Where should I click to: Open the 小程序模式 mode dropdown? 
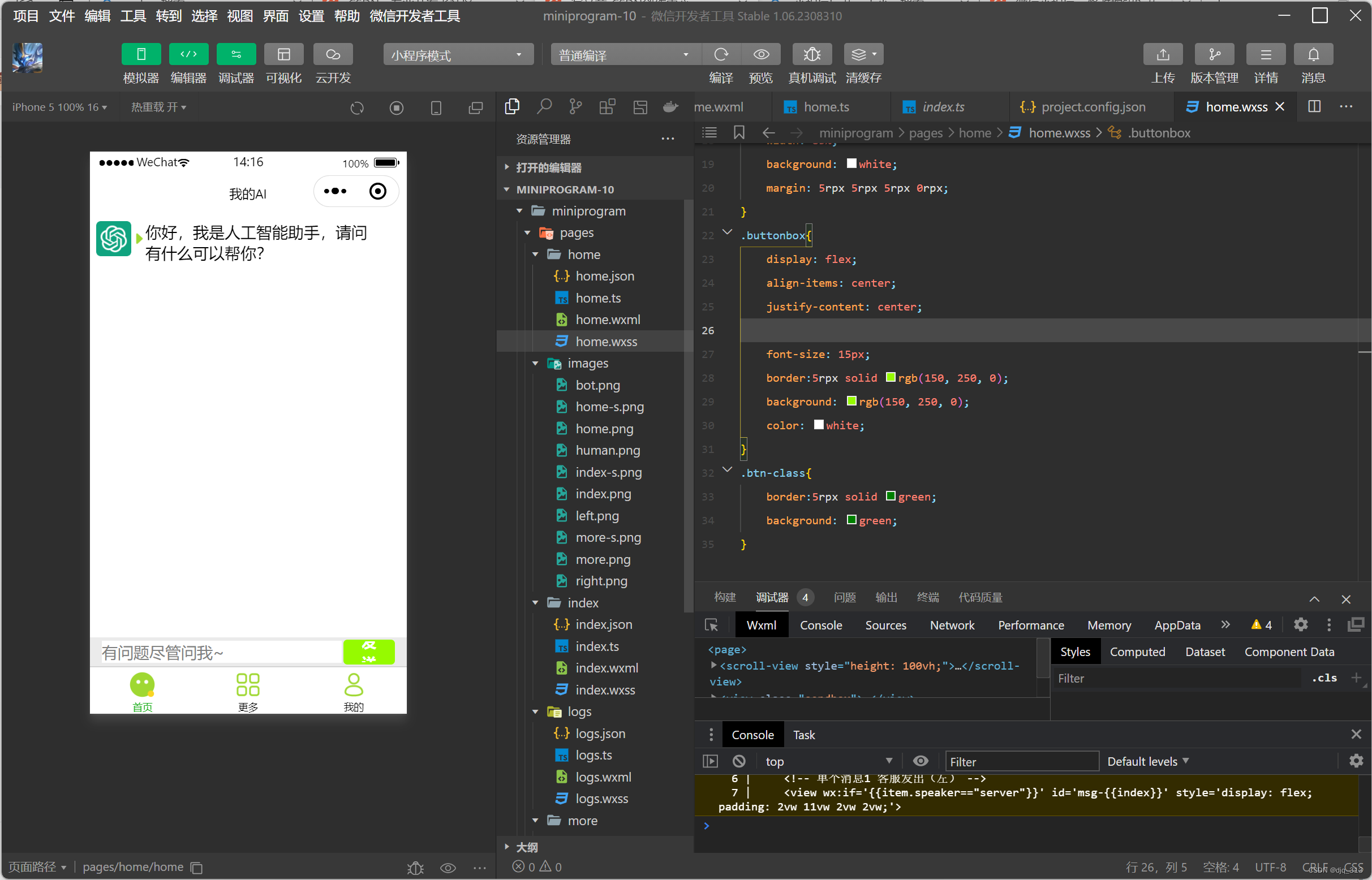[x=457, y=55]
